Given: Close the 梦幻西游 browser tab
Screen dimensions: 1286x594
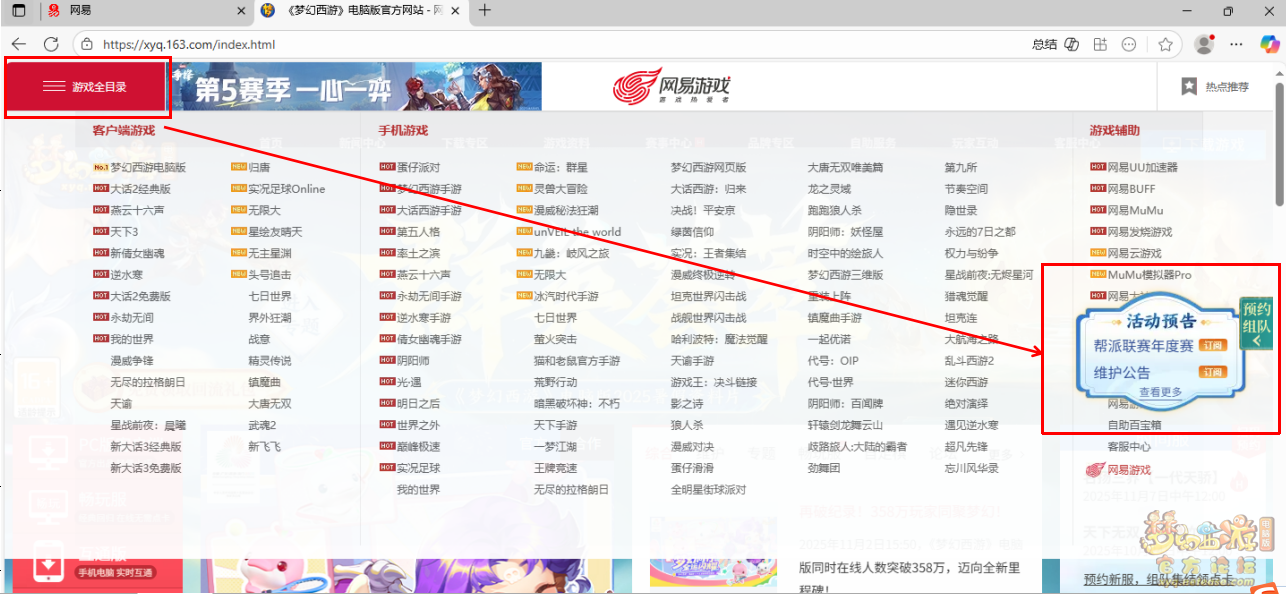Looking at the screenshot, I should click(455, 11).
